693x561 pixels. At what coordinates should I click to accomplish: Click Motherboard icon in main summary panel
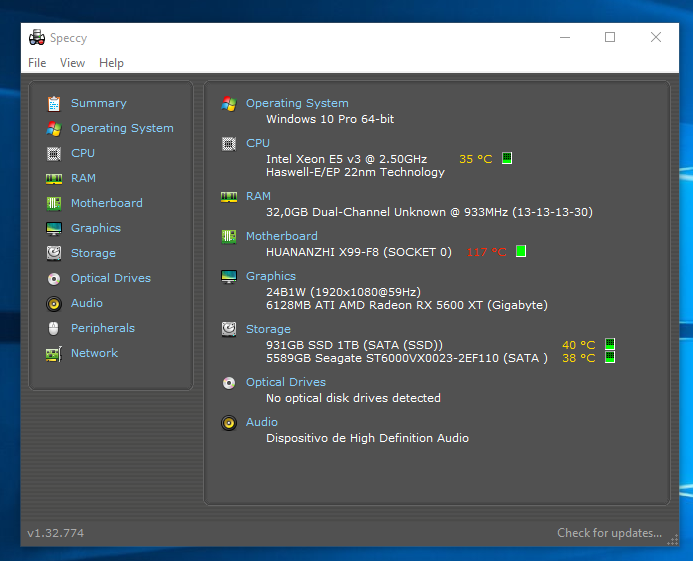click(229, 237)
